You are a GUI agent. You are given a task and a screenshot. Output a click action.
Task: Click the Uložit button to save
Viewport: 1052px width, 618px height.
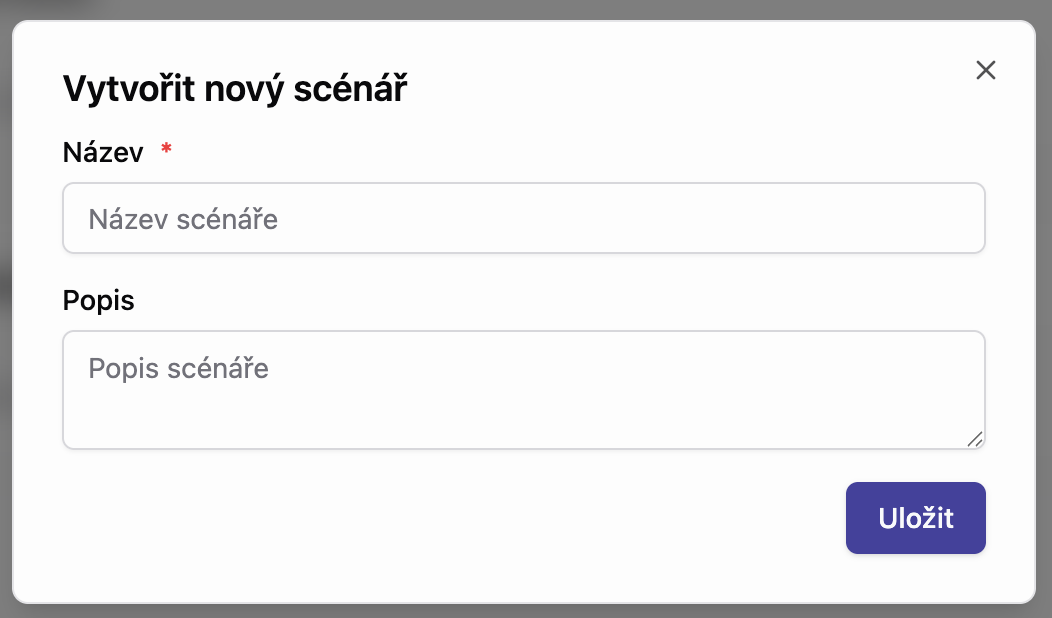point(915,518)
